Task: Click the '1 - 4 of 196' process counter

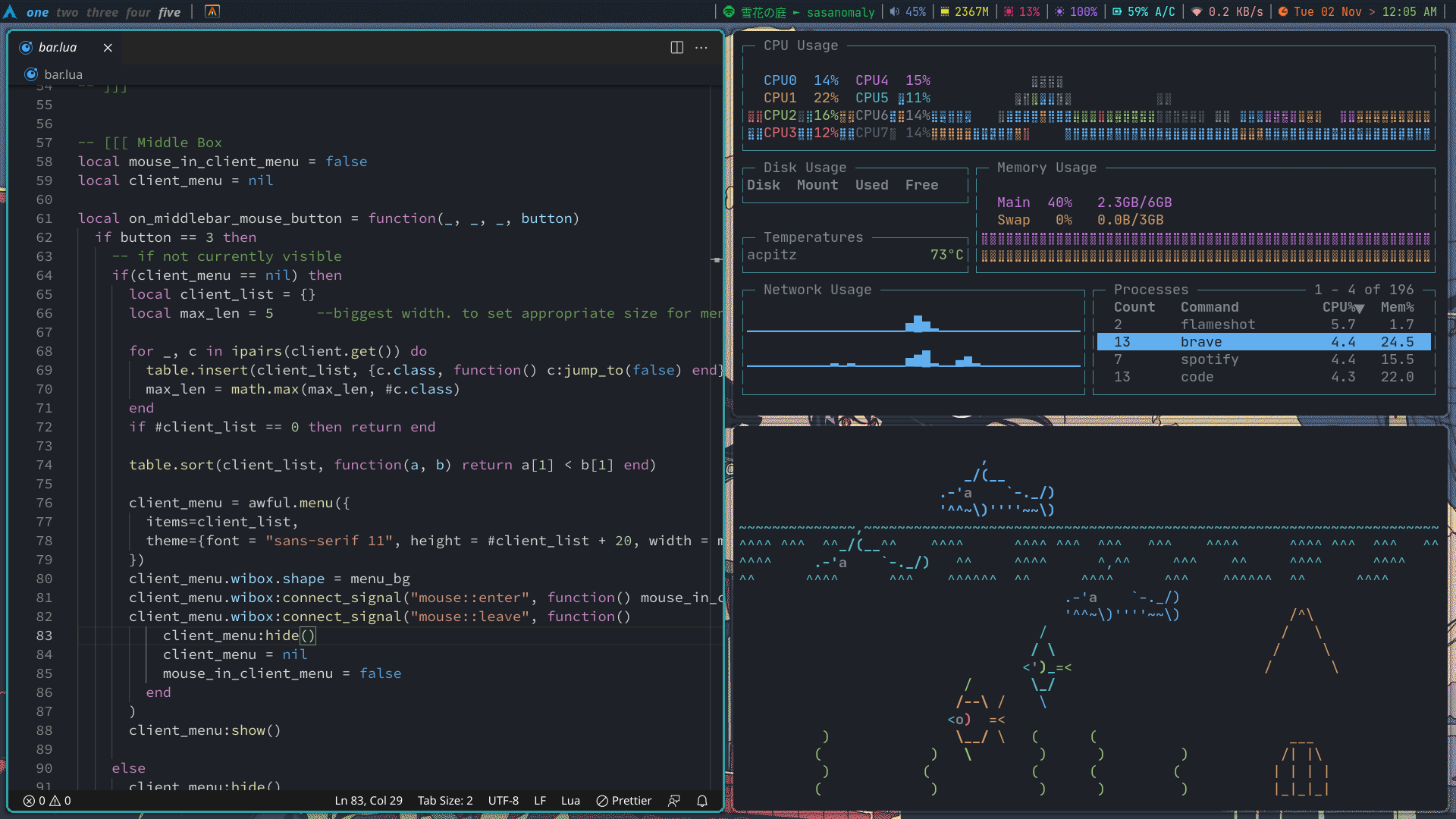Action: pos(1363,290)
